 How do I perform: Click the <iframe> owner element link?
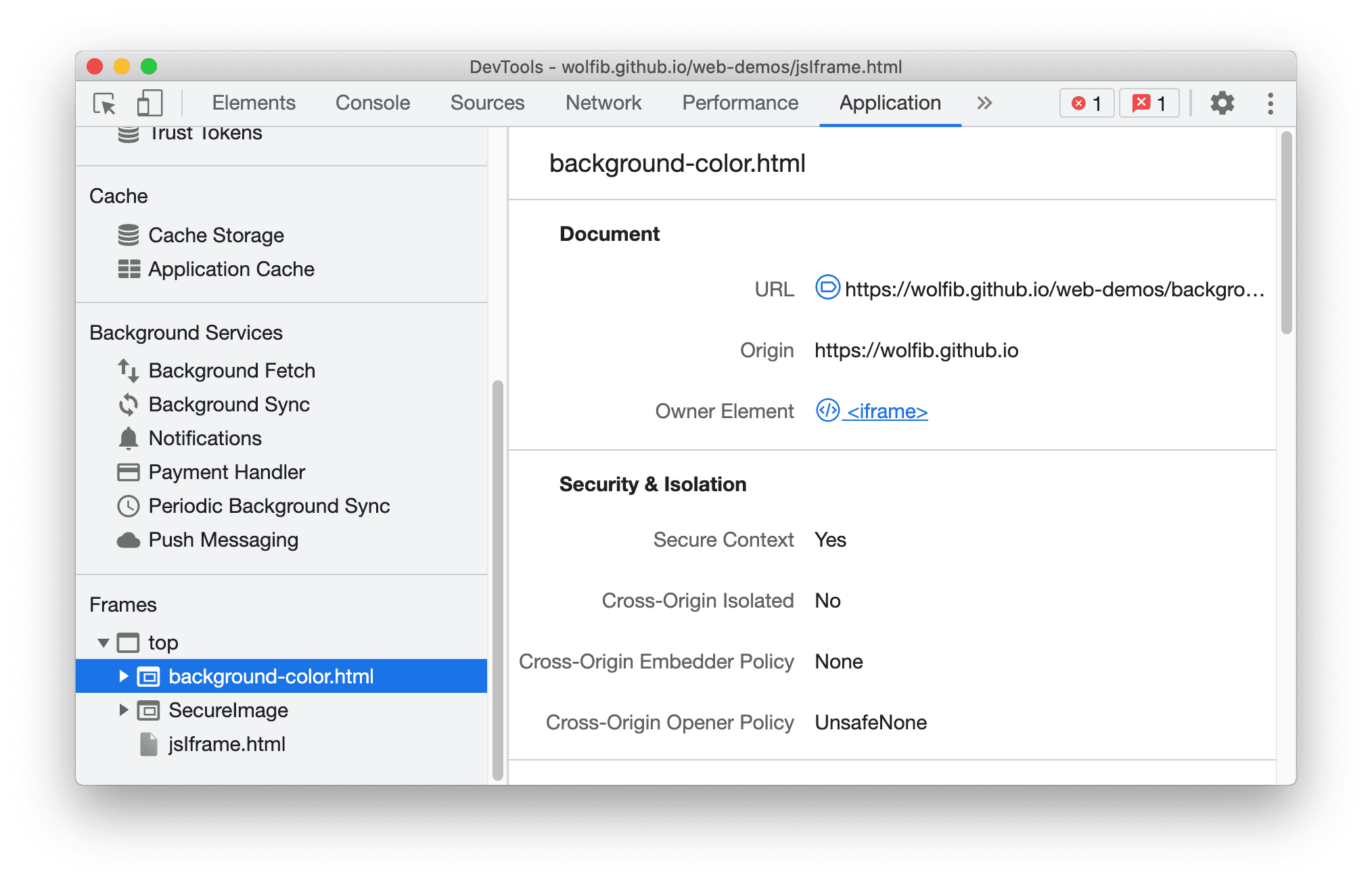[885, 411]
